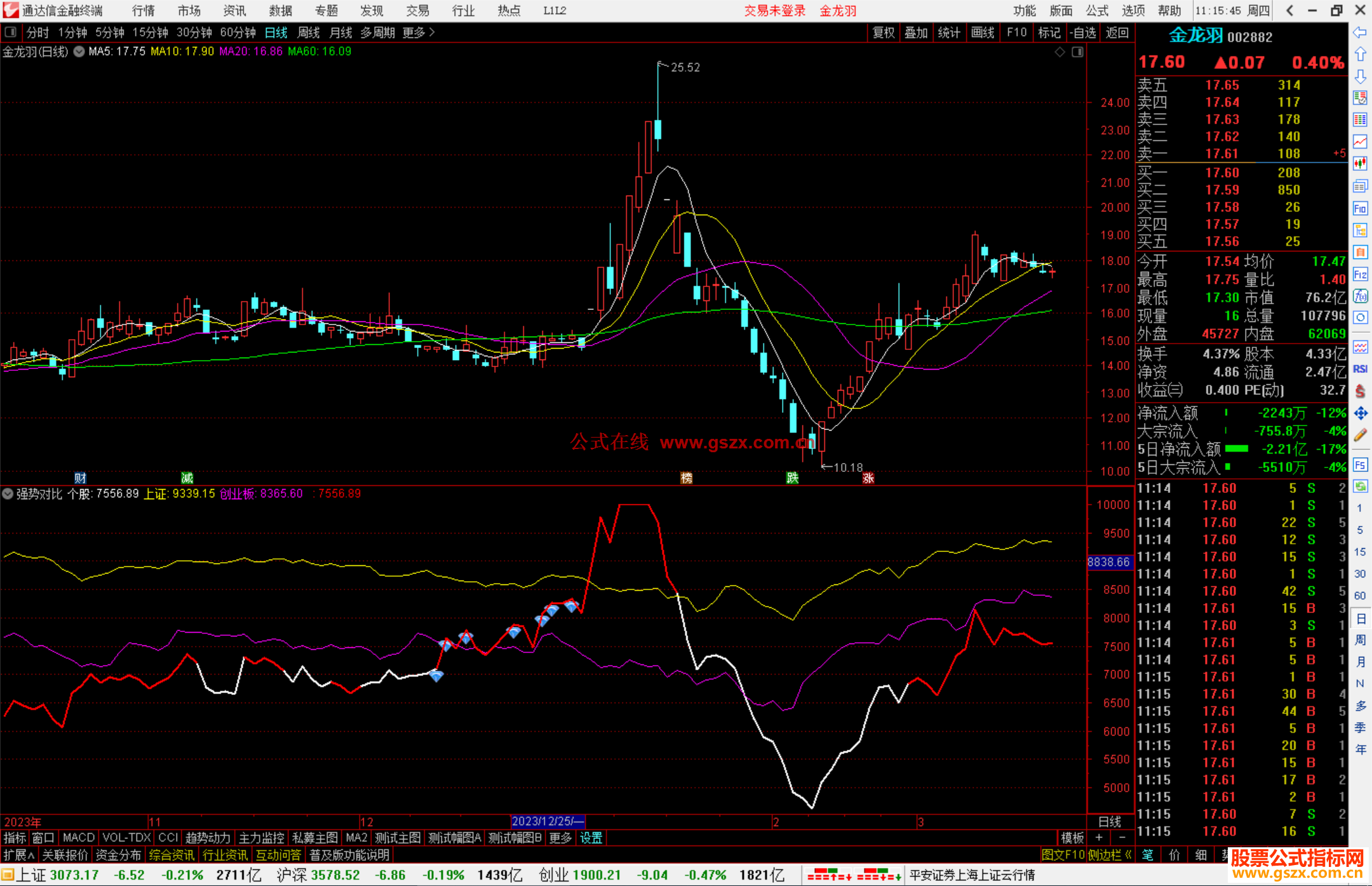
Task: Switch to the MACD indicator tab
Action: [x=78, y=838]
